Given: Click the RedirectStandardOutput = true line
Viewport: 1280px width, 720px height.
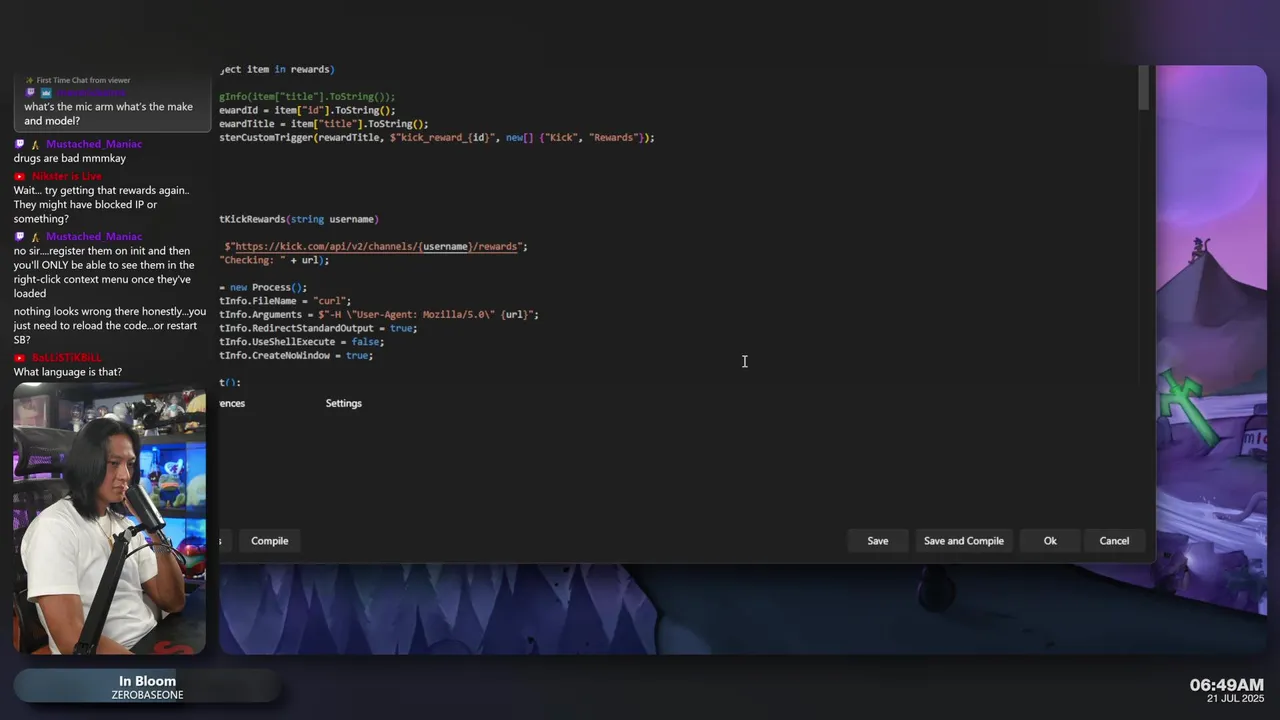Looking at the screenshot, I should point(318,328).
